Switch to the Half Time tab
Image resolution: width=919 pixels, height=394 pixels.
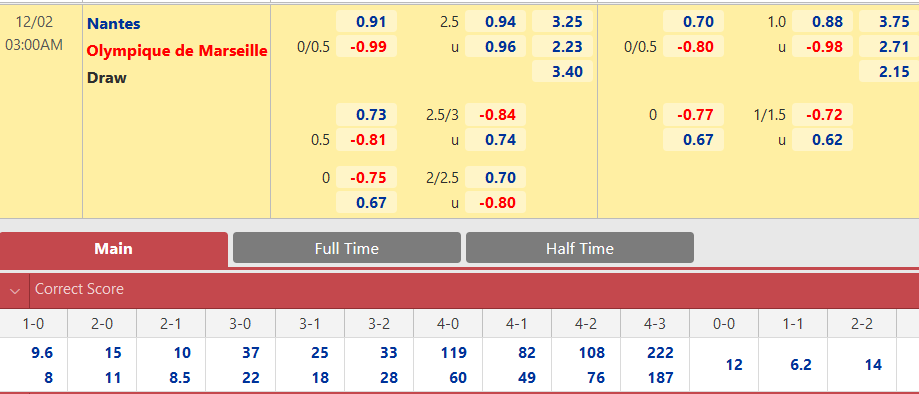click(x=580, y=248)
